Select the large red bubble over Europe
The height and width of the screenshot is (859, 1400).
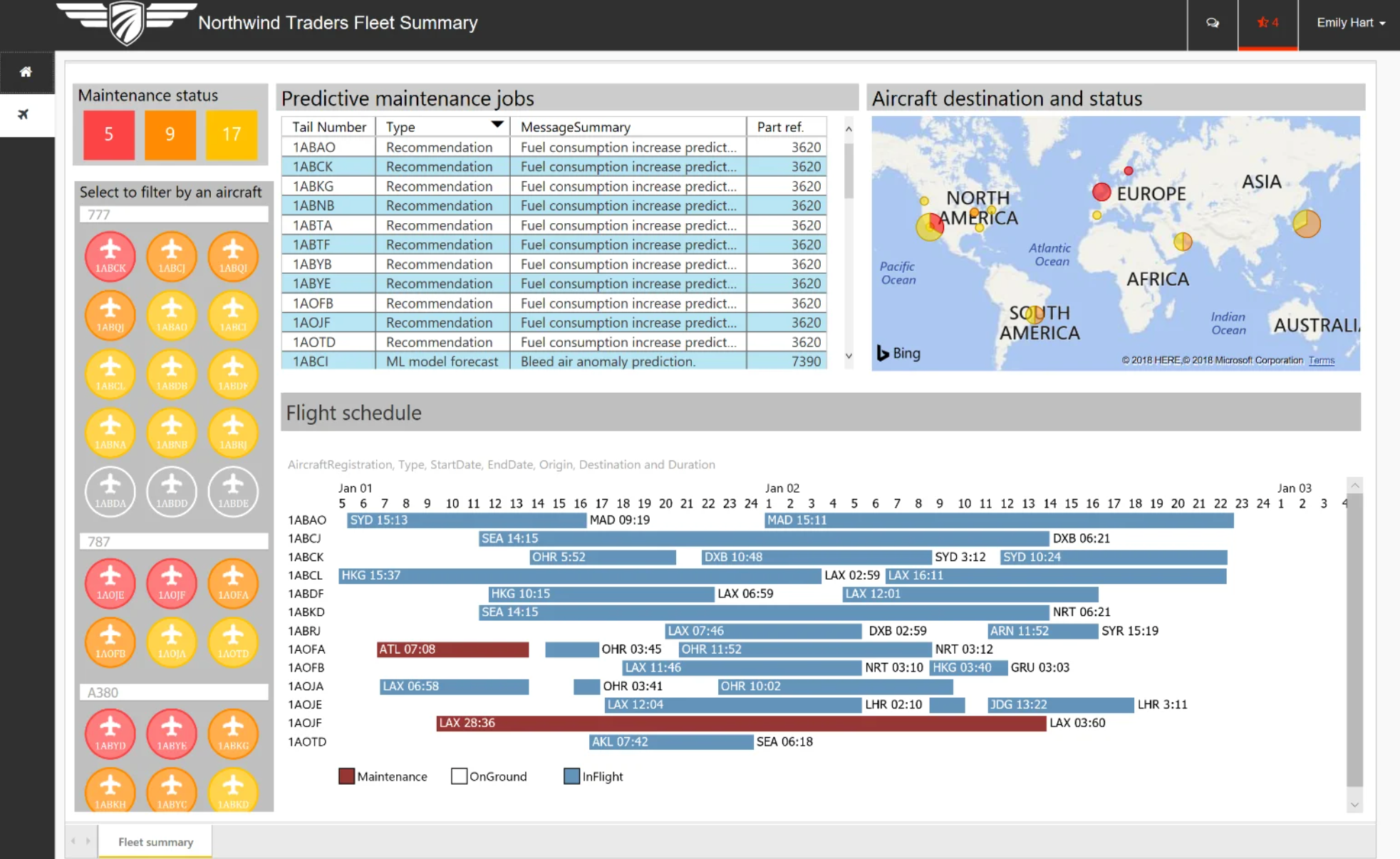tap(1101, 192)
